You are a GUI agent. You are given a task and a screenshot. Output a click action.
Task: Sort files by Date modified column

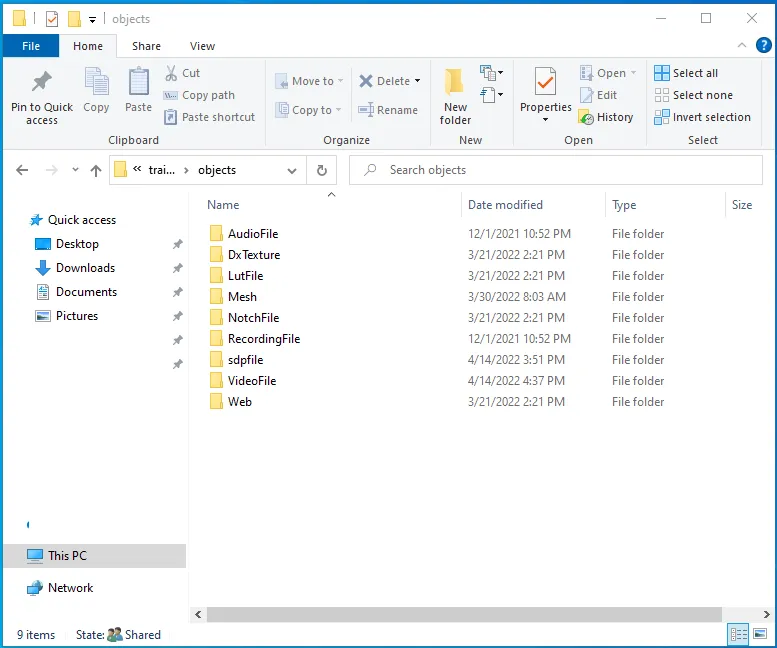tap(505, 205)
